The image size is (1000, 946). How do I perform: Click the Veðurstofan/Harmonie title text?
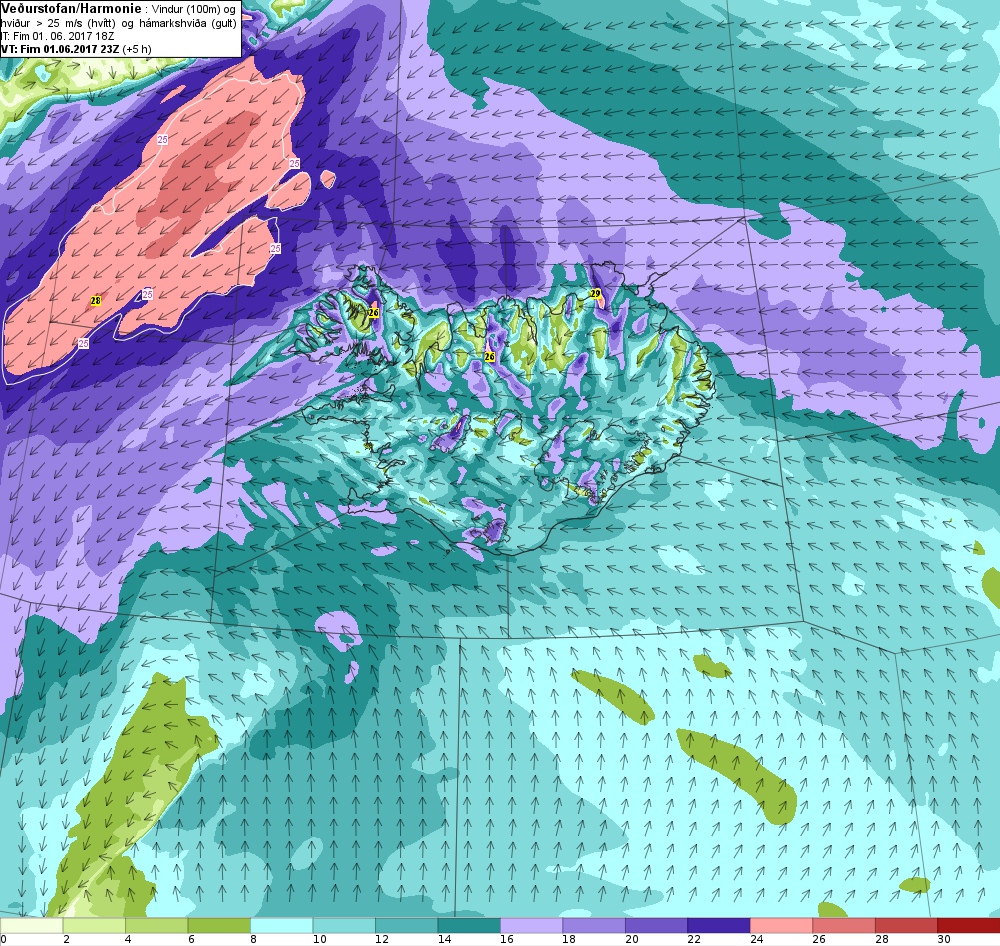pos(71,9)
